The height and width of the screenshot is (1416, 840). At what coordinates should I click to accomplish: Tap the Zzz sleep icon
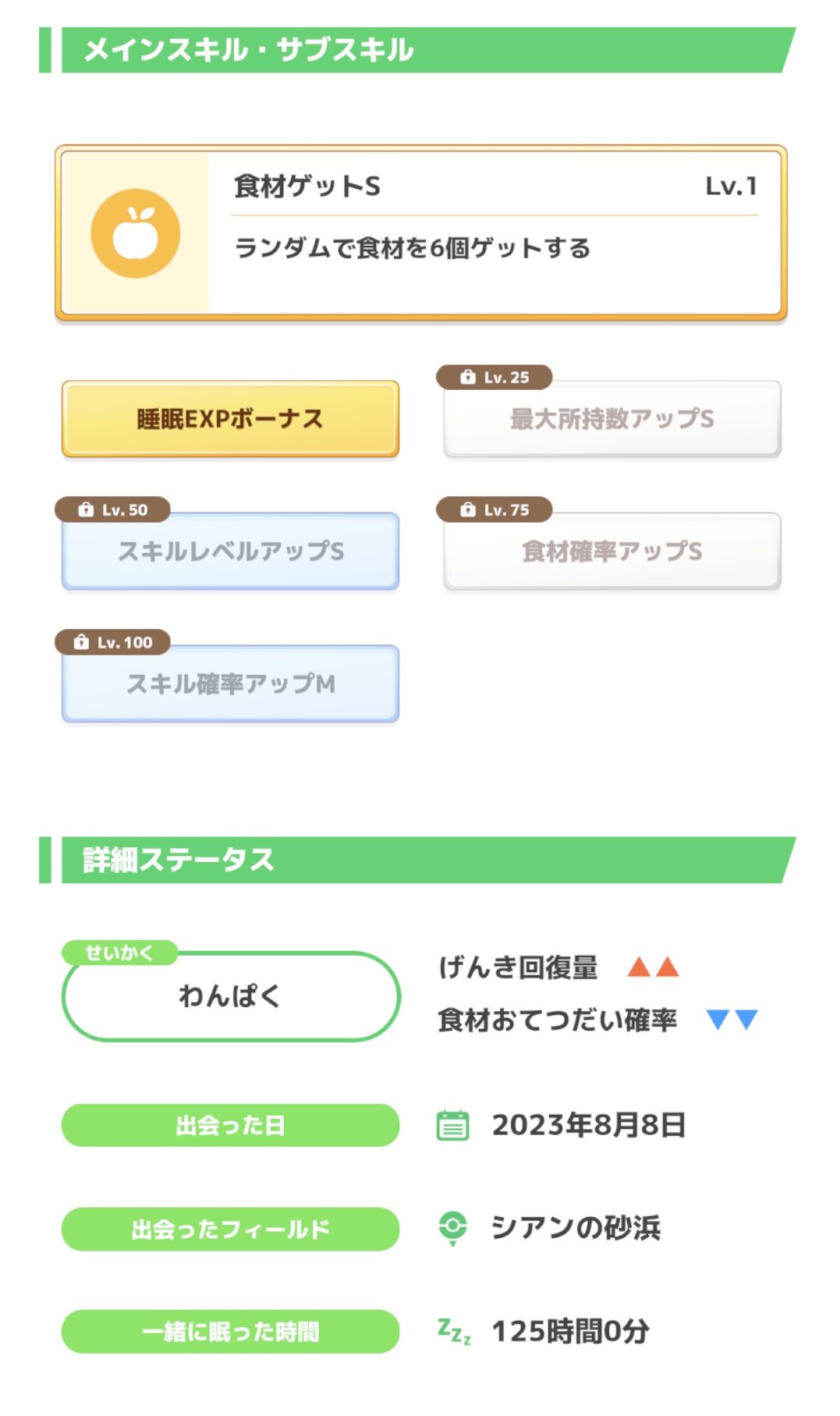pyautogui.click(x=454, y=1331)
